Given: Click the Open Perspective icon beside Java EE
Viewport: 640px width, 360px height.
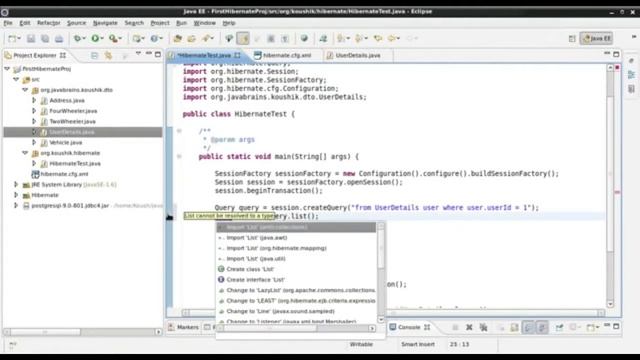Looking at the screenshot, I should (x=572, y=38).
